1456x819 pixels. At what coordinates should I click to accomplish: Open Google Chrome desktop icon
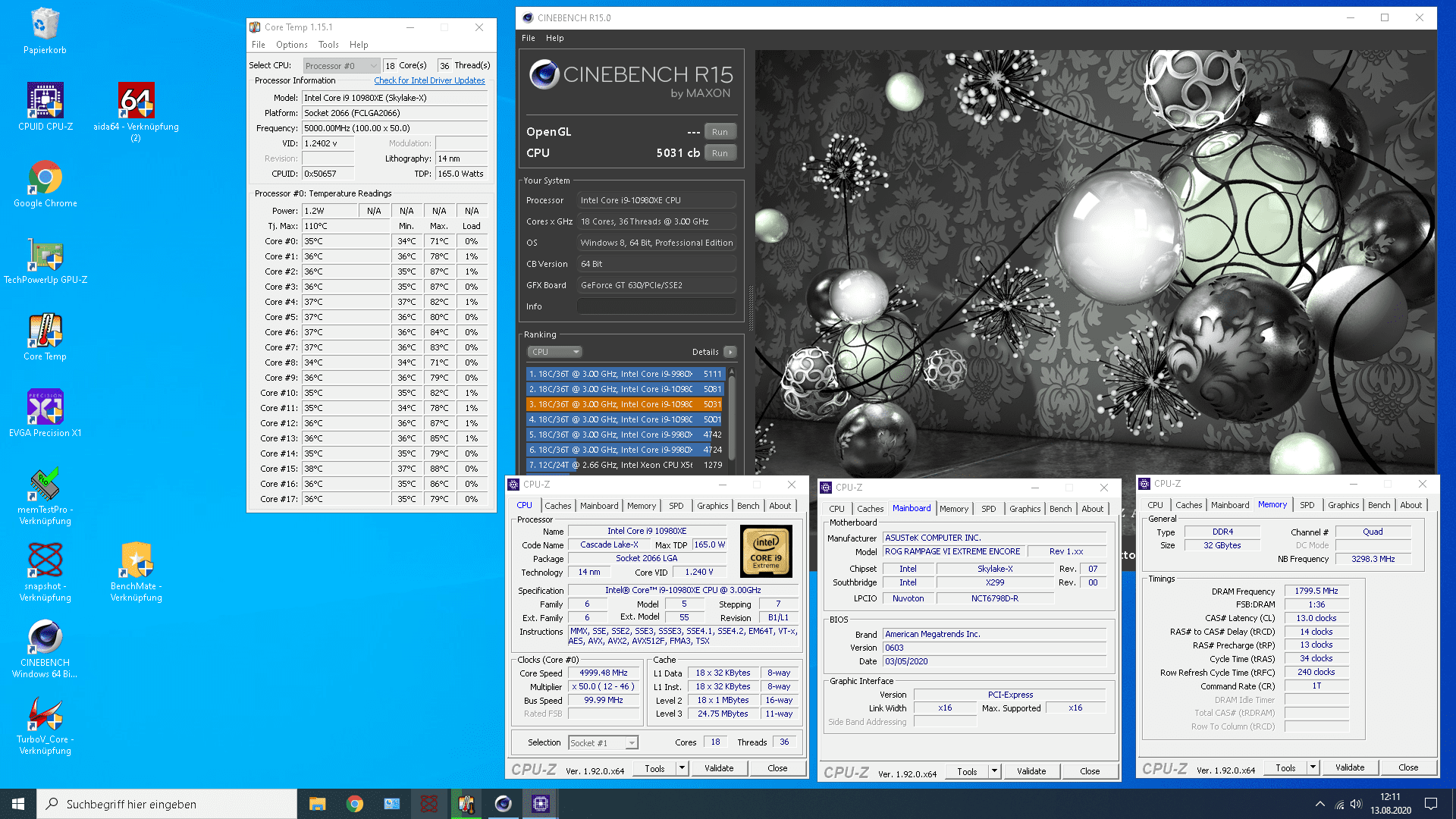(x=45, y=184)
